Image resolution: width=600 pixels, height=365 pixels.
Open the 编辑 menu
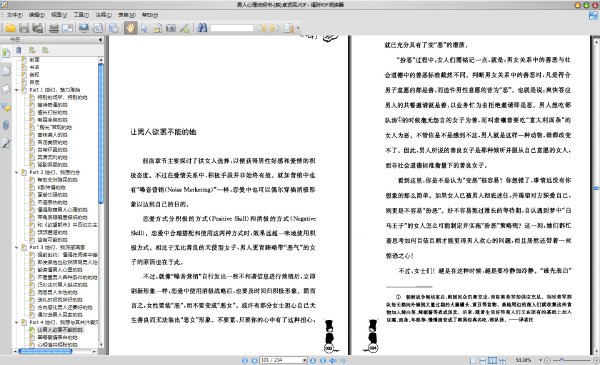coord(37,15)
